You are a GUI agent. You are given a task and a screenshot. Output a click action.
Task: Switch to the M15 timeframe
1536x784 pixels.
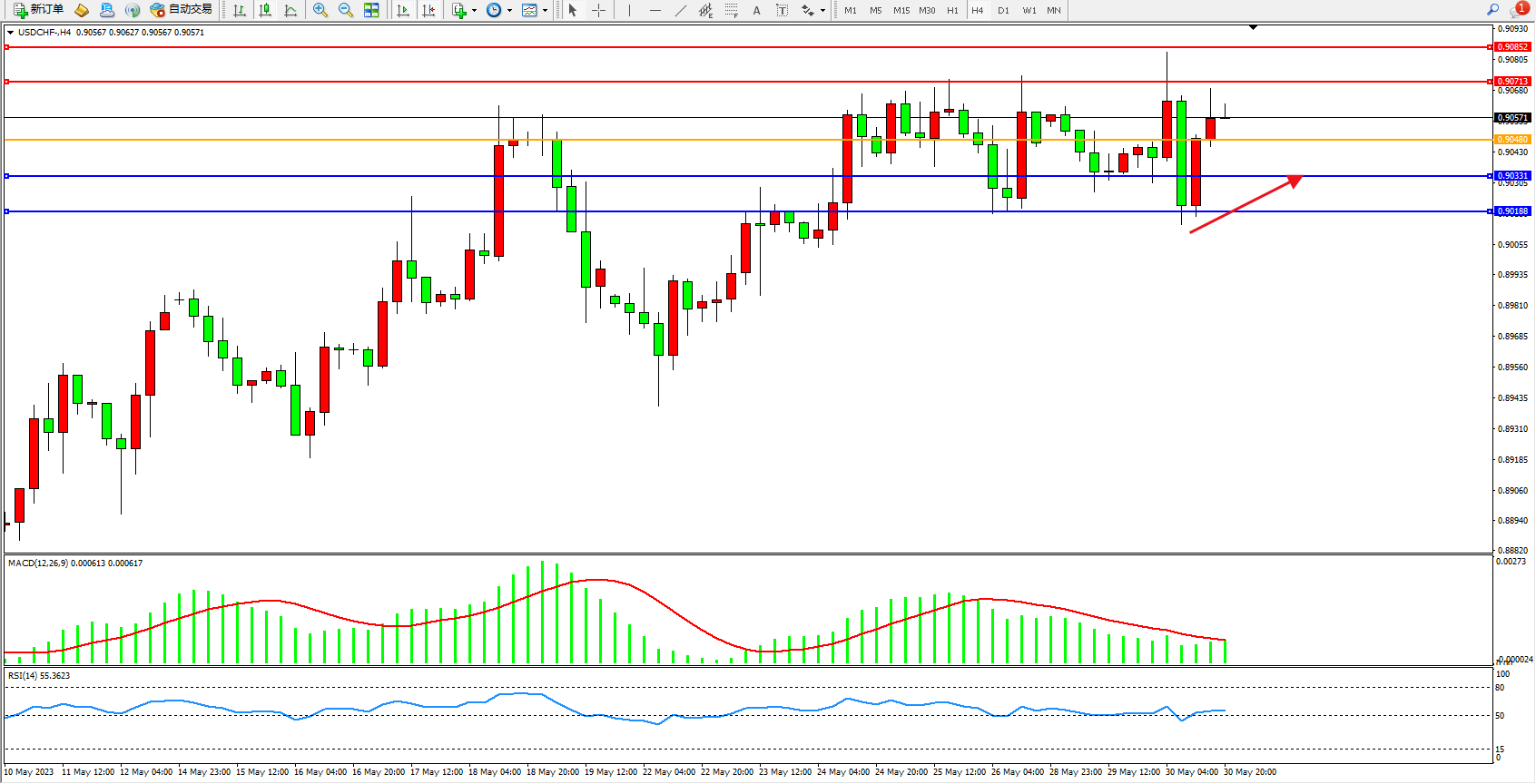pyautogui.click(x=901, y=11)
